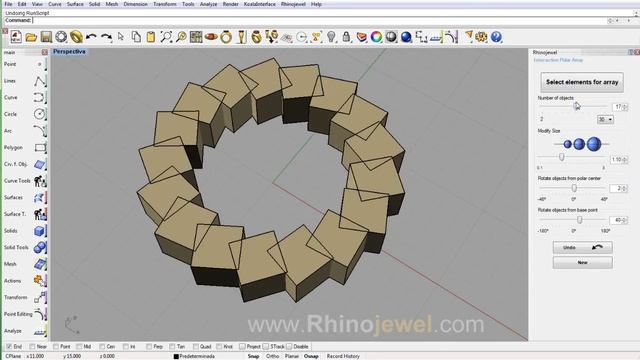Click the Circle tool icon in the sidebar
This screenshot has width=640, height=360.
point(40,114)
